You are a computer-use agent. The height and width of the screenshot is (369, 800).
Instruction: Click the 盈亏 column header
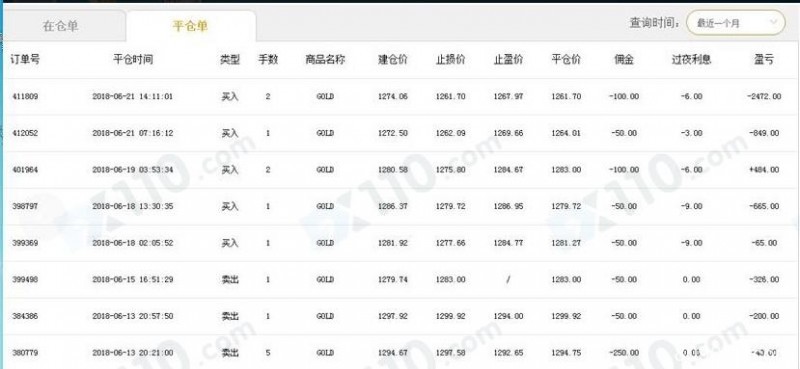[764, 59]
